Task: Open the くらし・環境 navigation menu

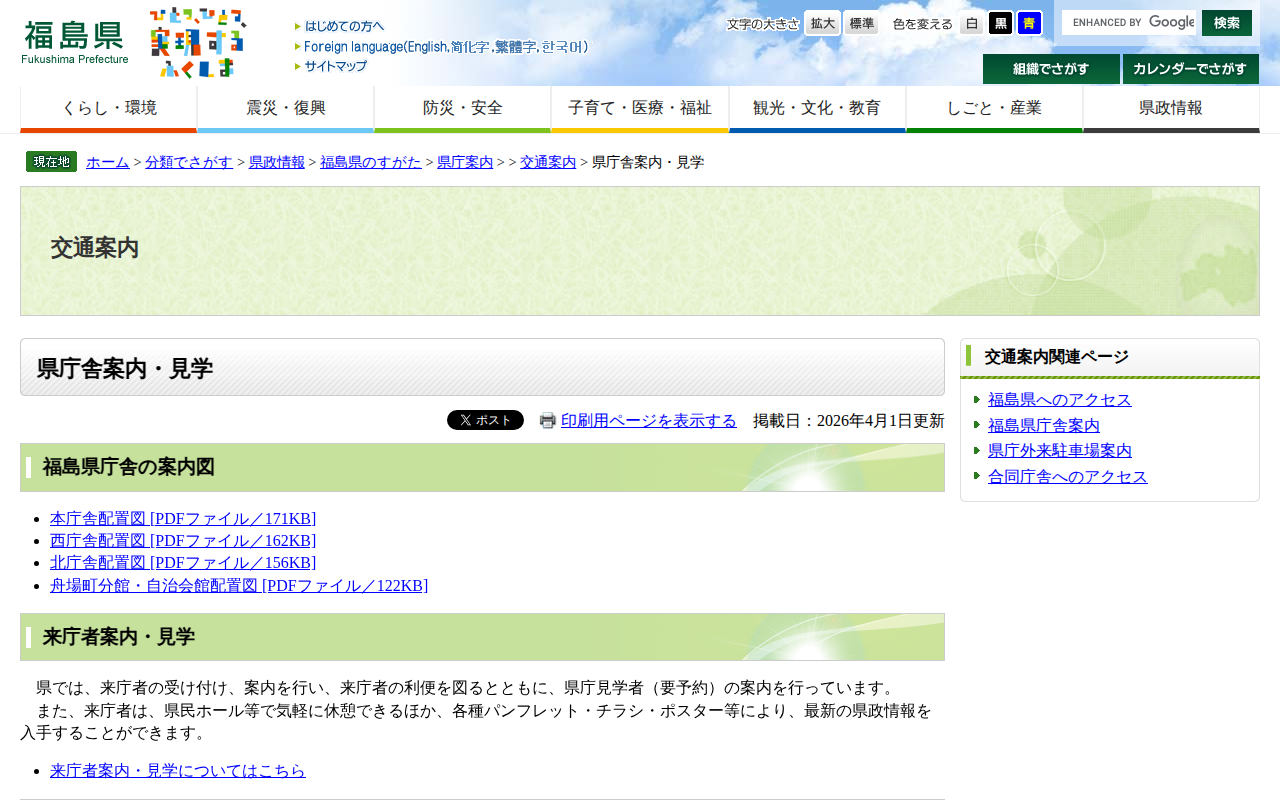Action: [108, 106]
